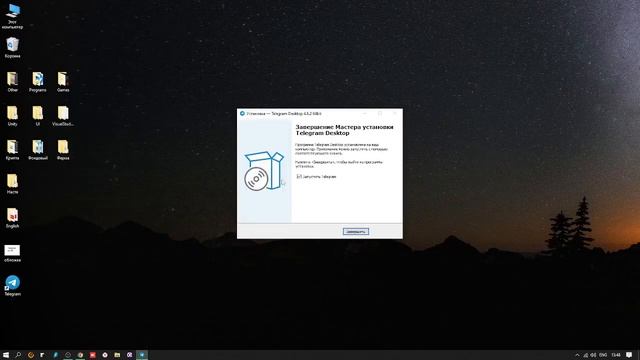Select the Фондовый folder on desktop
This screenshot has width=640, height=360.
[x=38, y=149]
